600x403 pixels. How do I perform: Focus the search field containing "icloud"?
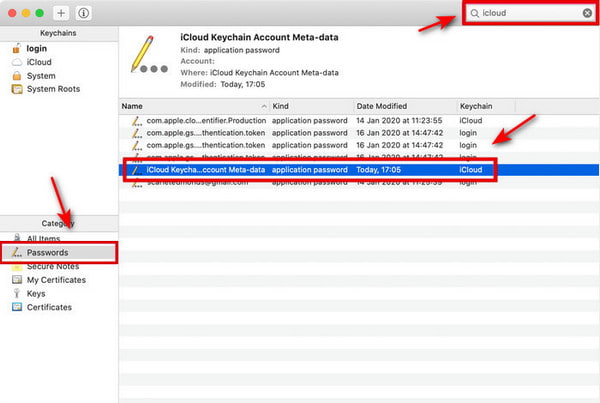click(530, 13)
